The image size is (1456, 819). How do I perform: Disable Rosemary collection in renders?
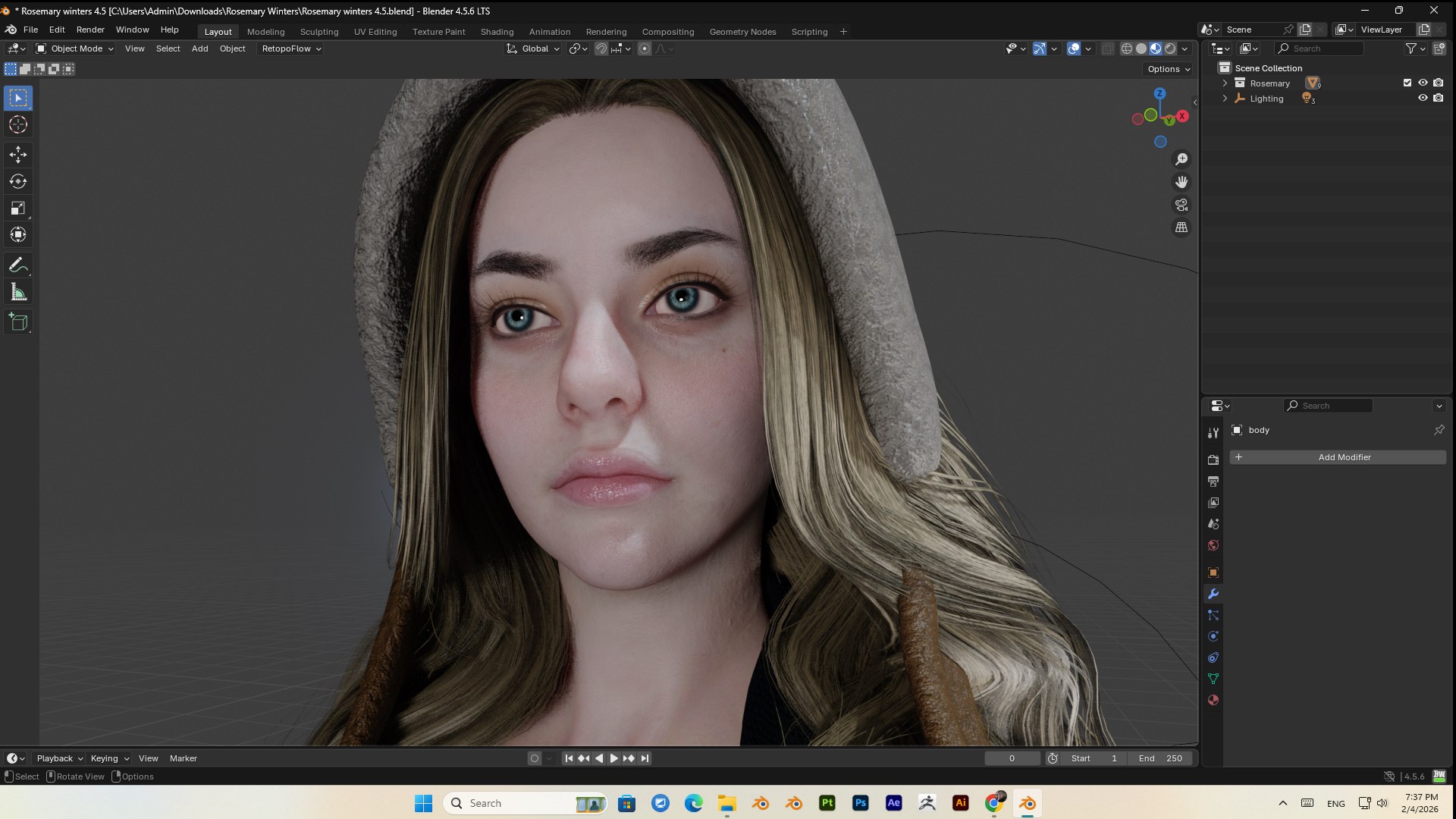[1439, 83]
